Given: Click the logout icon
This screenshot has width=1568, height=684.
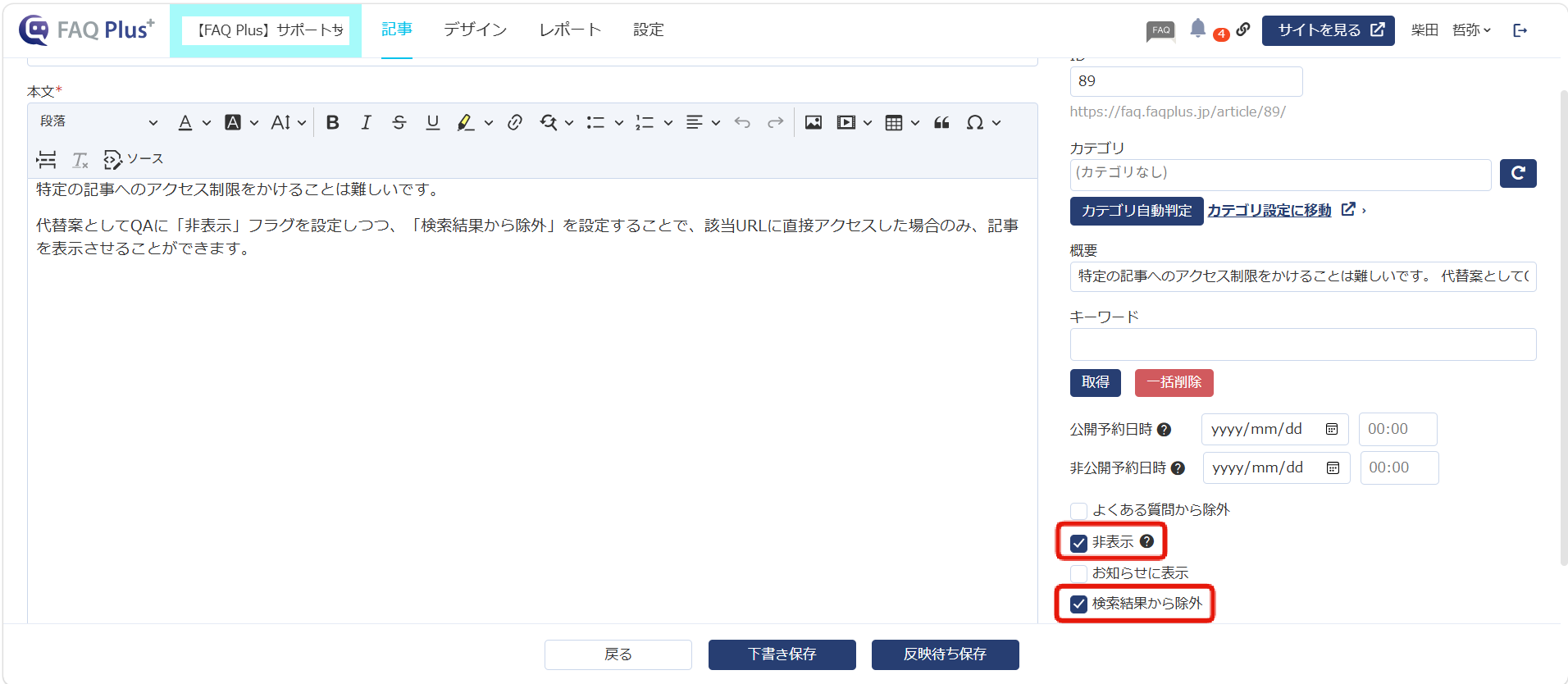Looking at the screenshot, I should click(x=1520, y=30).
